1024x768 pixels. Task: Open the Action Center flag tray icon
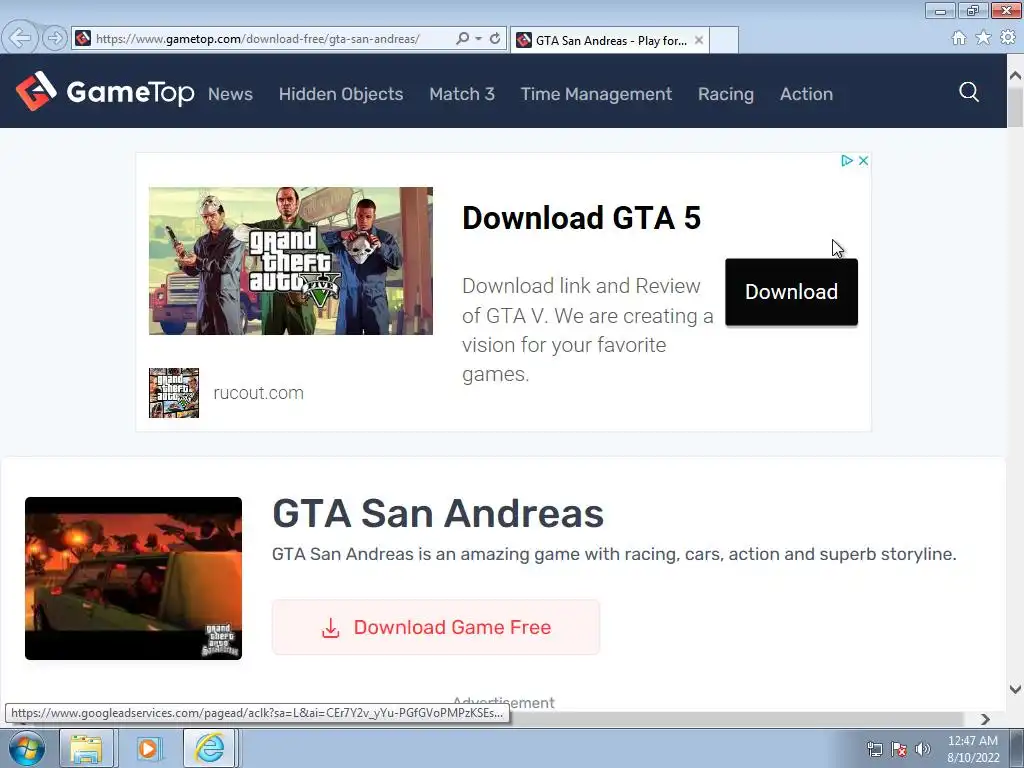[x=899, y=749]
